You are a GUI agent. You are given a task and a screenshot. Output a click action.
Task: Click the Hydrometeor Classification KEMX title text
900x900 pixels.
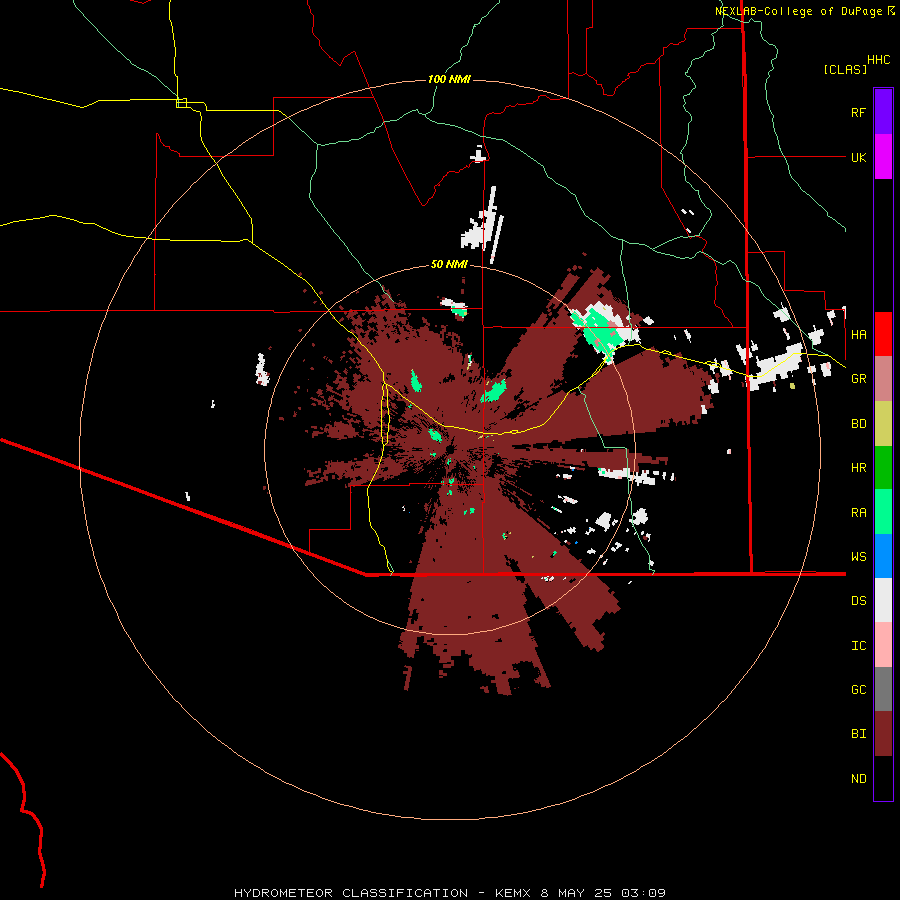point(449,893)
